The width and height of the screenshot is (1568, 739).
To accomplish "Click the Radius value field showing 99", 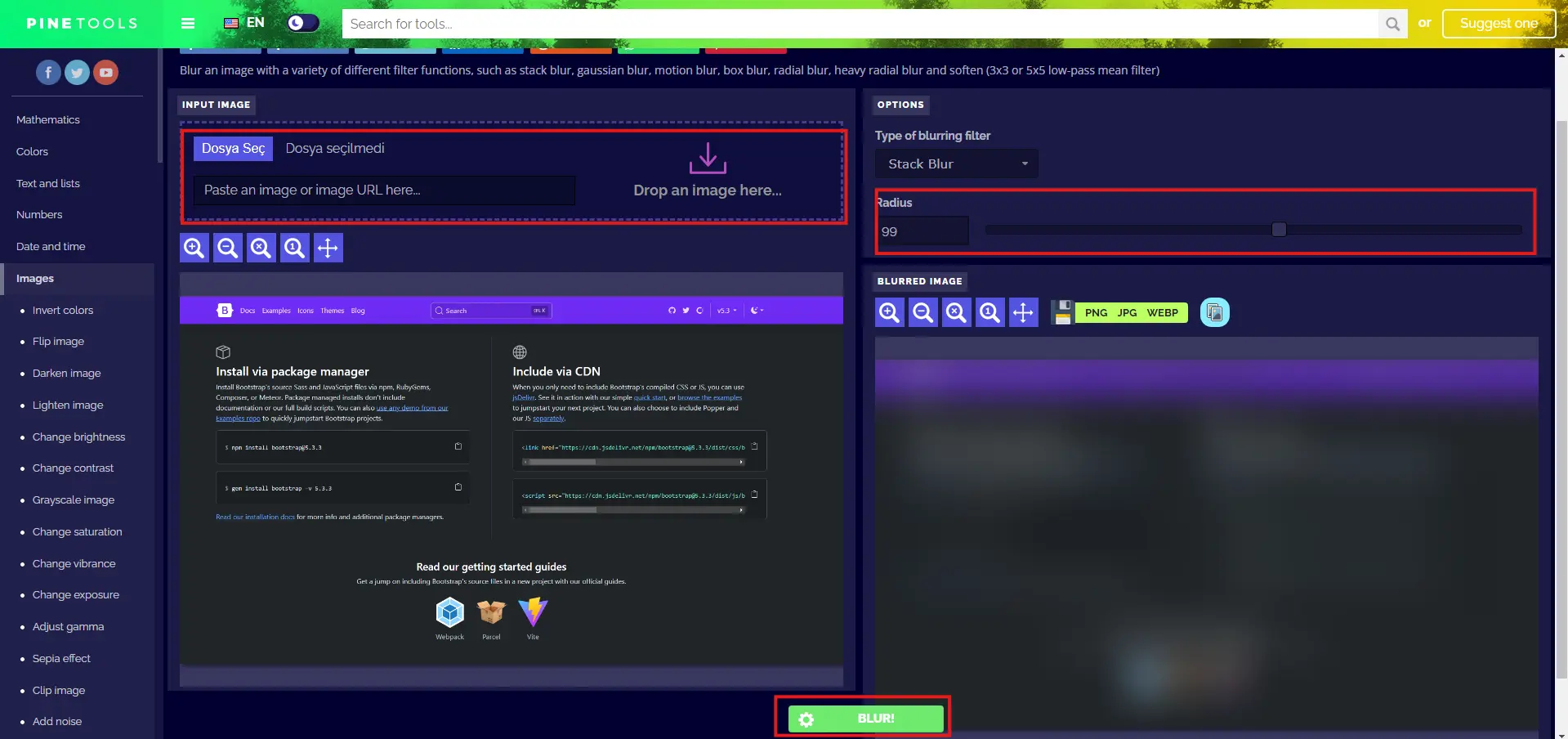I will click(x=922, y=231).
